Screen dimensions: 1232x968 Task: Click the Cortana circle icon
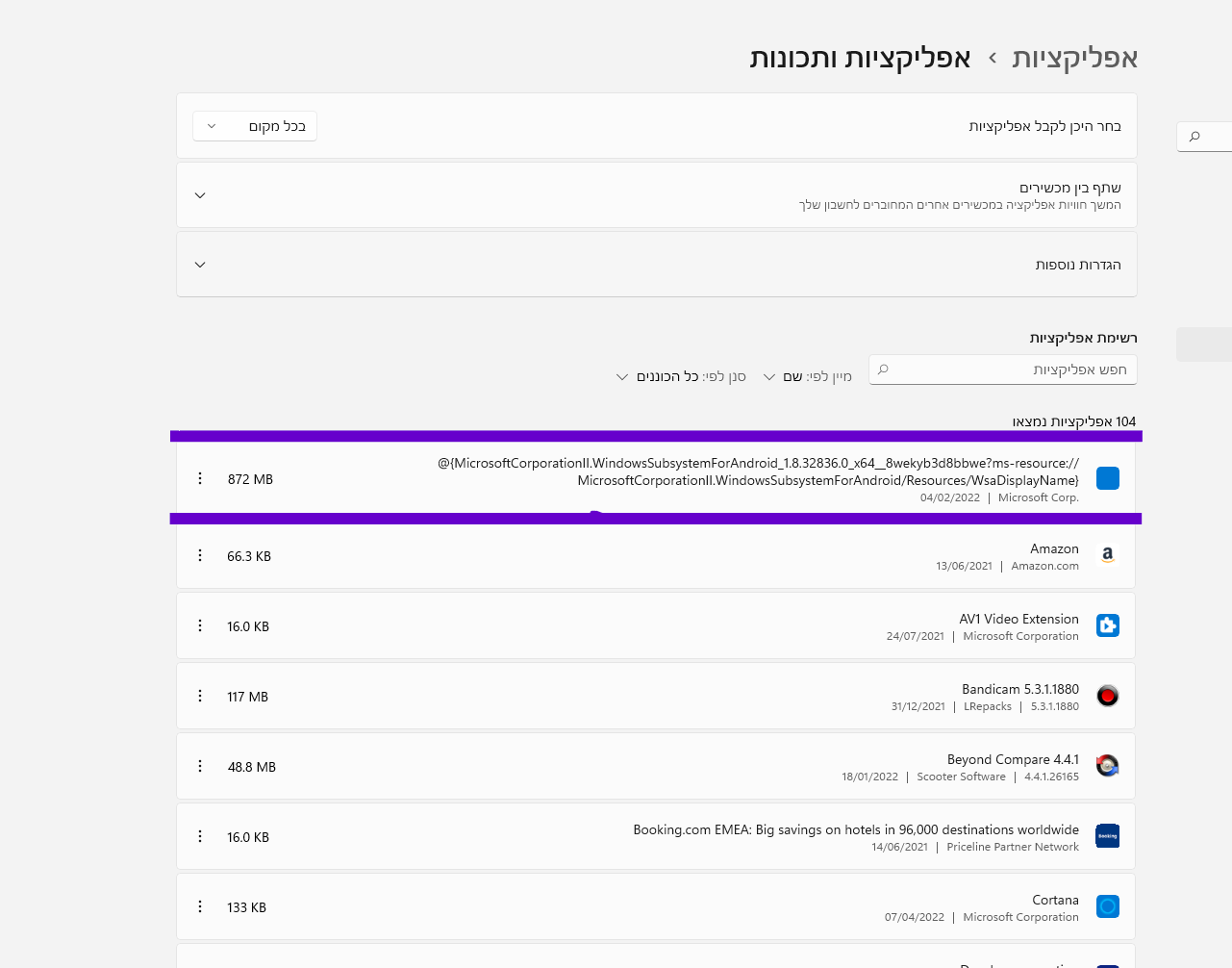pyautogui.click(x=1108, y=906)
